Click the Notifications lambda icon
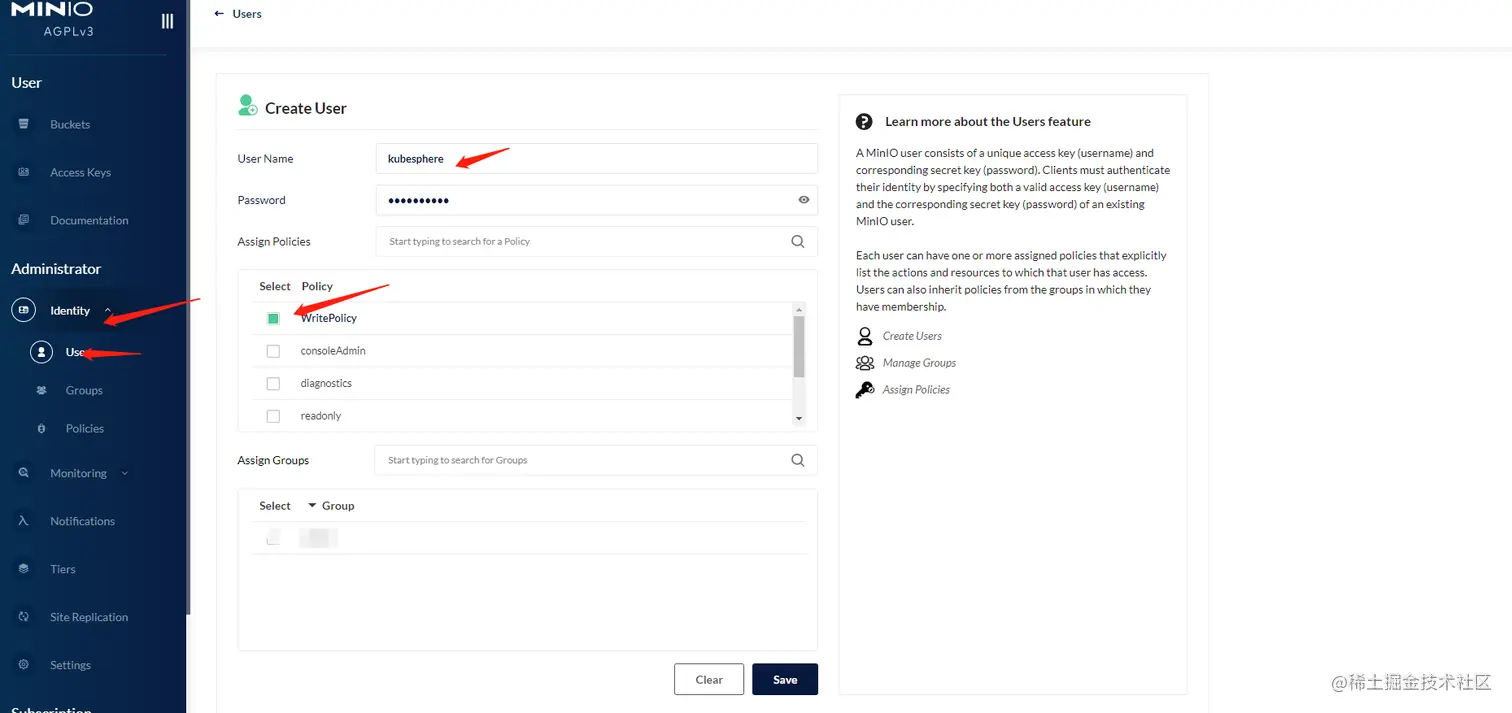The image size is (1512, 713). 23,521
